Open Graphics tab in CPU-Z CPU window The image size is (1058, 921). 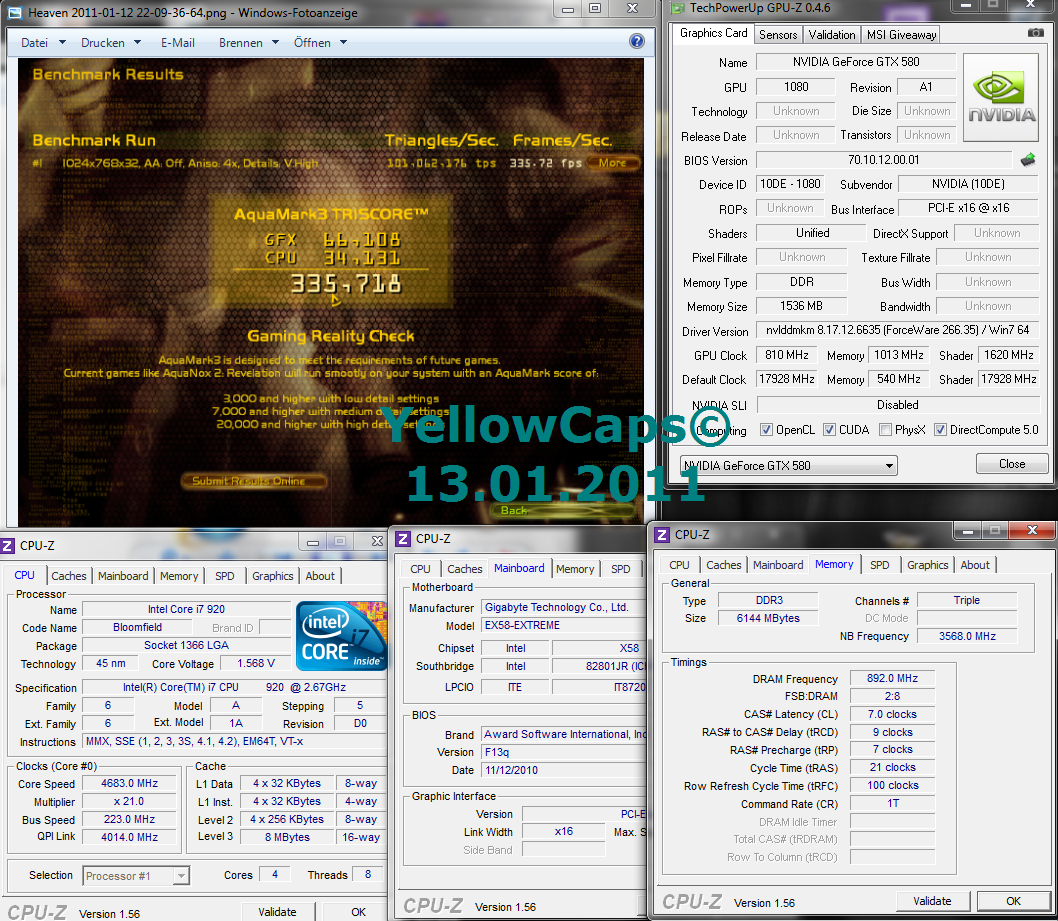(273, 576)
